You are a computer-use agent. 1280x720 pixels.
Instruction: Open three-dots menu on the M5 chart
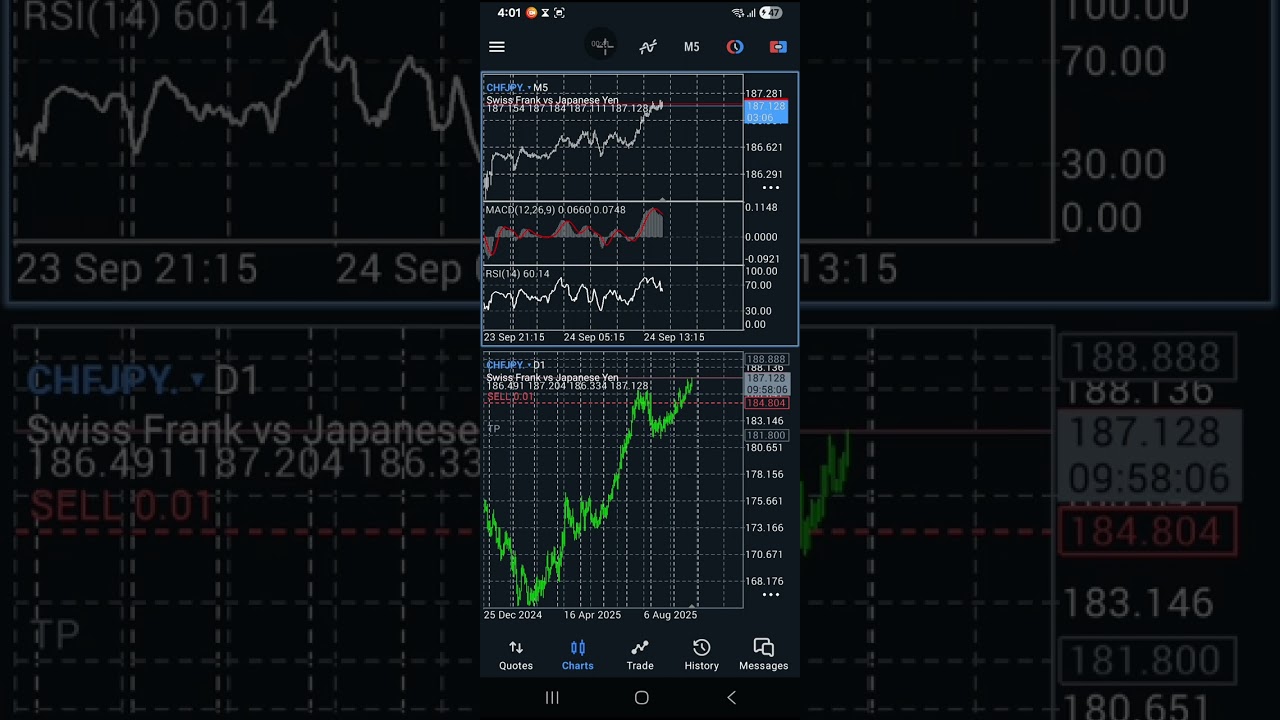[770, 188]
